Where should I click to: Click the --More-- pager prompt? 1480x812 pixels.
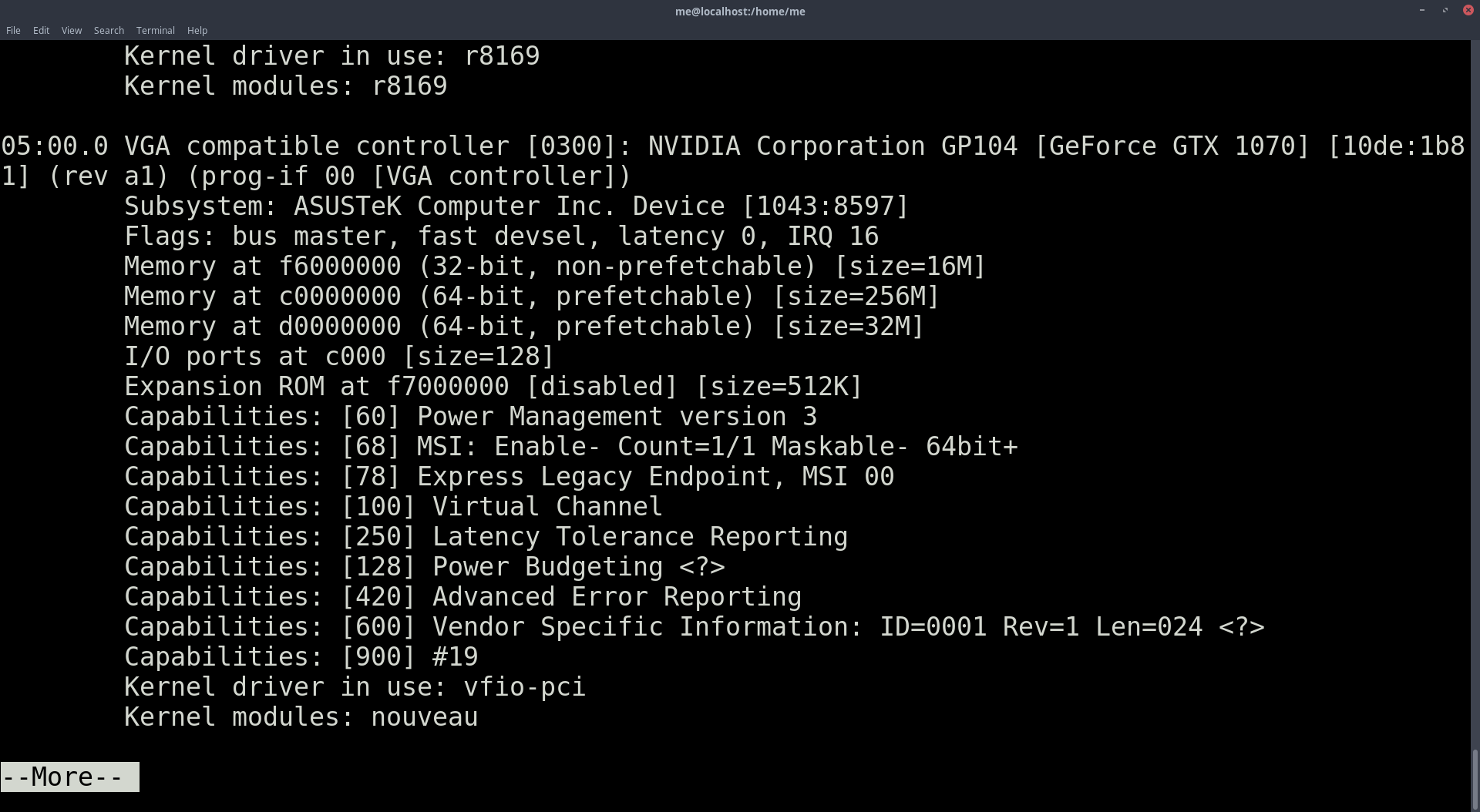tap(68, 777)
